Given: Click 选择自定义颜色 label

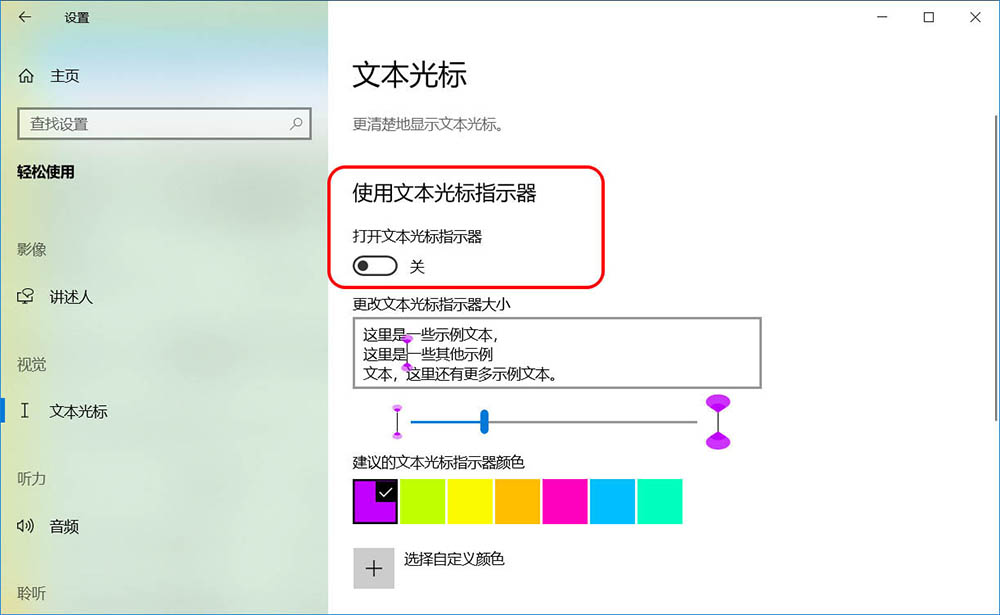Looking at the screenshot, I should tap(454, 559).
